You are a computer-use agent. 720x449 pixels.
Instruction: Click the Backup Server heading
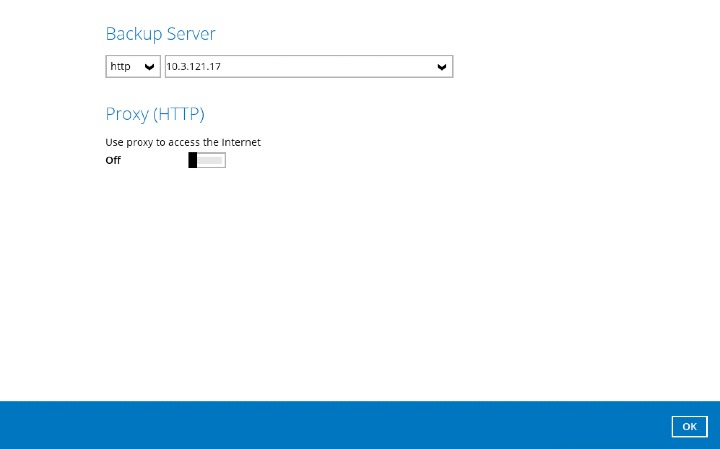(160, 34)
